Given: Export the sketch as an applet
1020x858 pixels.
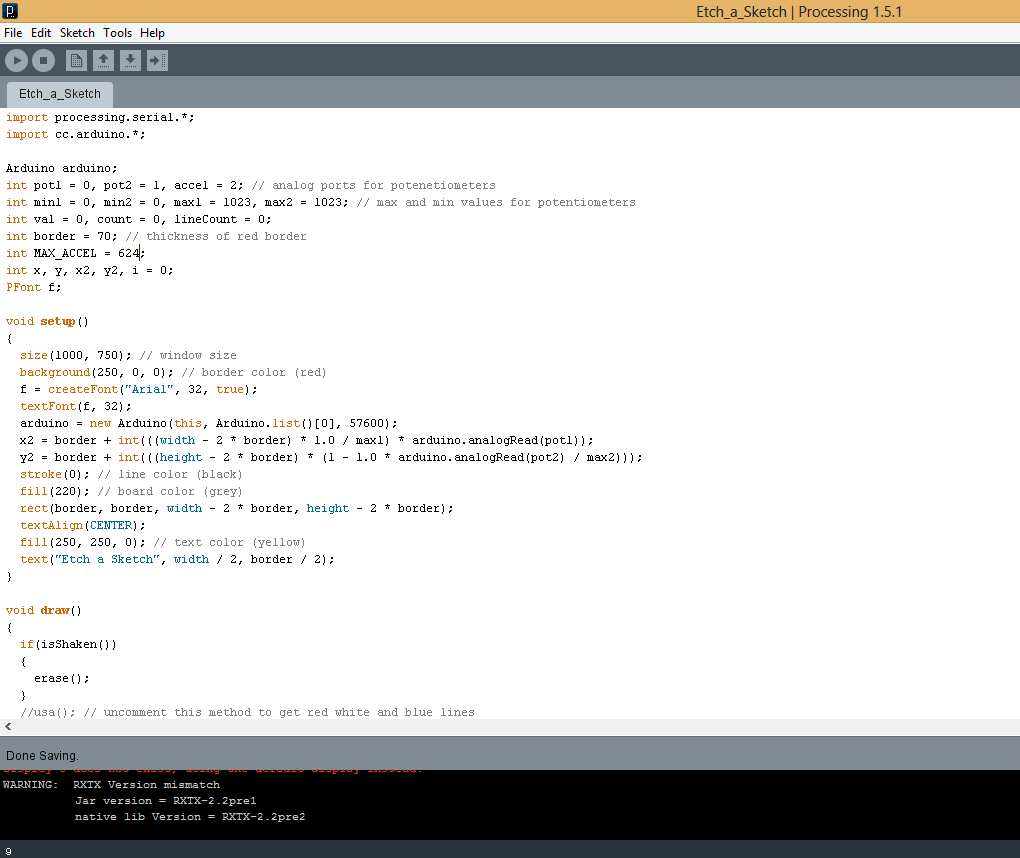Looking at the screenshot, I should [157, 60].
